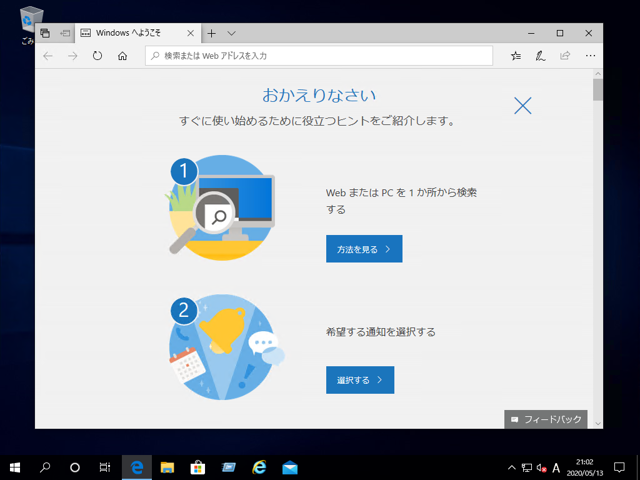Viewport: 640px width, 480px height.
Task: Focus the search or web address field
Action: pos(319,56)
